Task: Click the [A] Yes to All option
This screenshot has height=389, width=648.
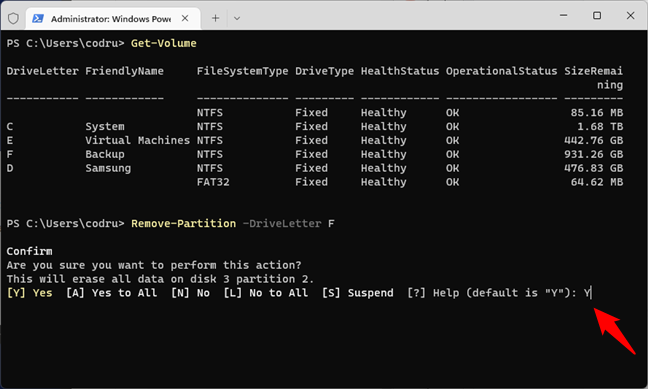Action: tap(112, 293)
